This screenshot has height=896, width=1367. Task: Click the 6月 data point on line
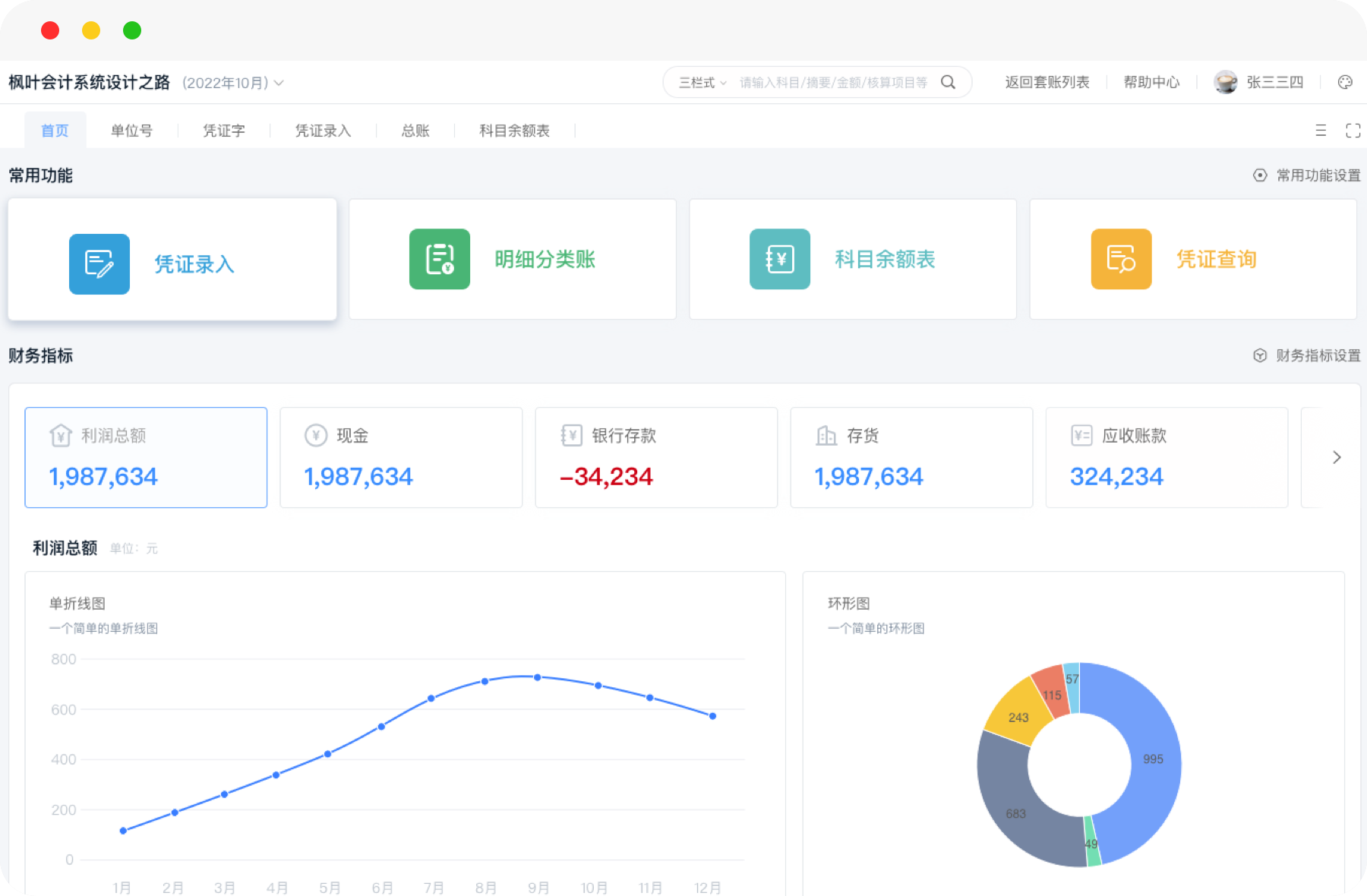[x=381, y=727]
